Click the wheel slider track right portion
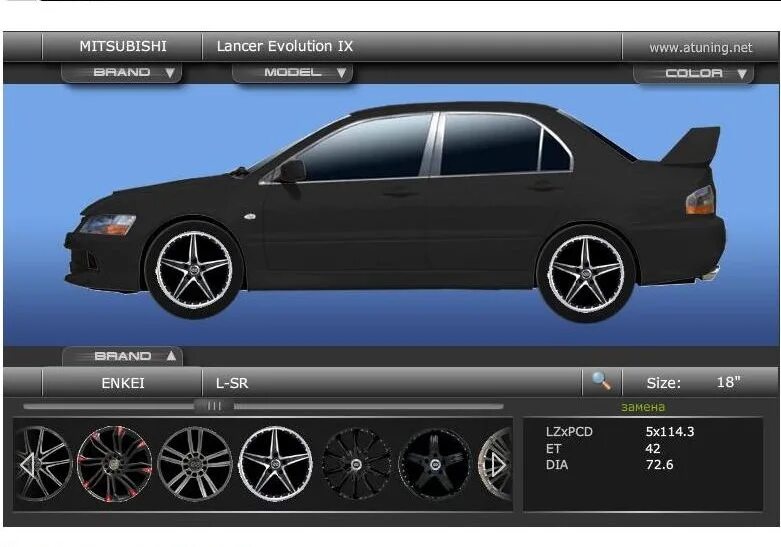Viewport: 781px width, 547px height. (369, 407)
